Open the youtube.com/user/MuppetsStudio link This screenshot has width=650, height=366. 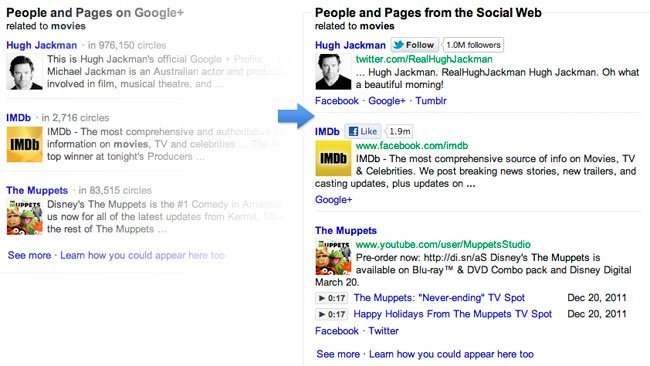[443, 245]
